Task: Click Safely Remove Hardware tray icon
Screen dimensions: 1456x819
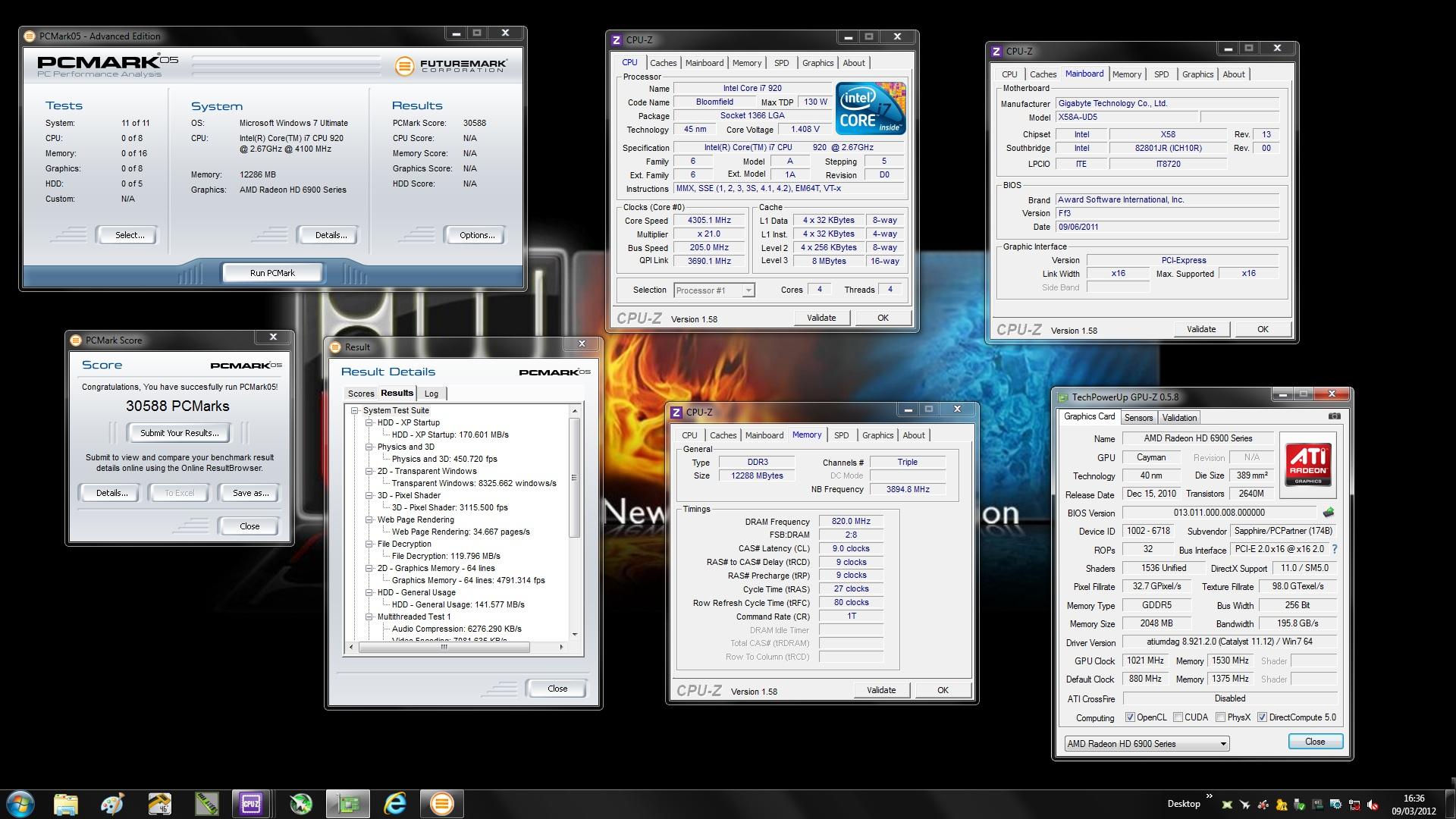Action: click(1299, 805)
